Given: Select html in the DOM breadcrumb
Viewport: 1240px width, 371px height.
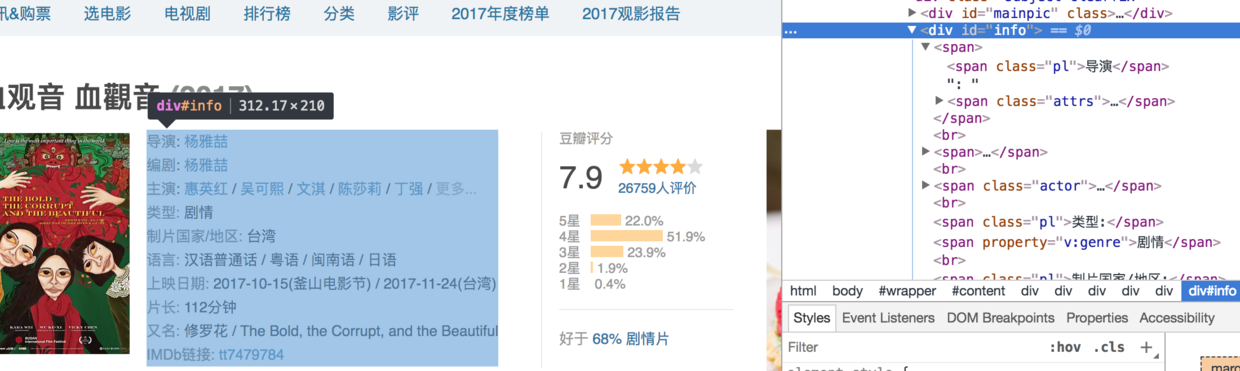Looking at the screenshot, I should 803,291.
